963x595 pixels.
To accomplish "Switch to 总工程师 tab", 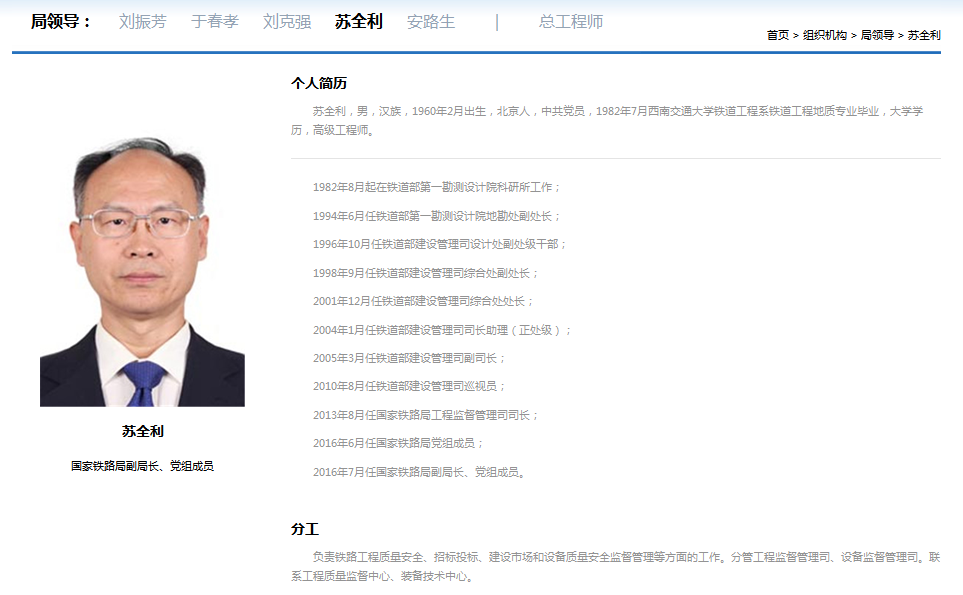I will [x=571, y=21].
